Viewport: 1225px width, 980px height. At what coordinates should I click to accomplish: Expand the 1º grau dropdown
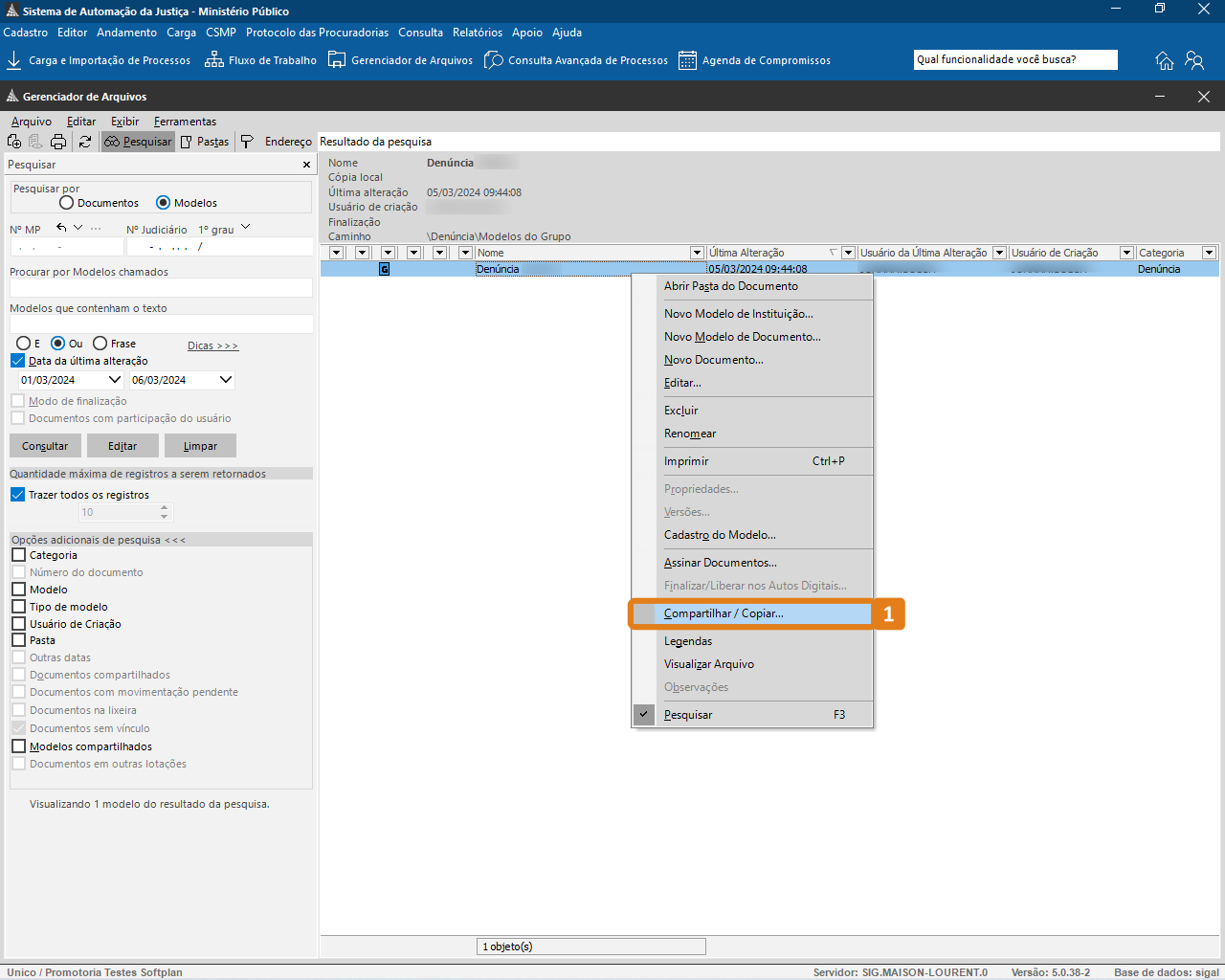pyautogui.click(x=246, y=228)
